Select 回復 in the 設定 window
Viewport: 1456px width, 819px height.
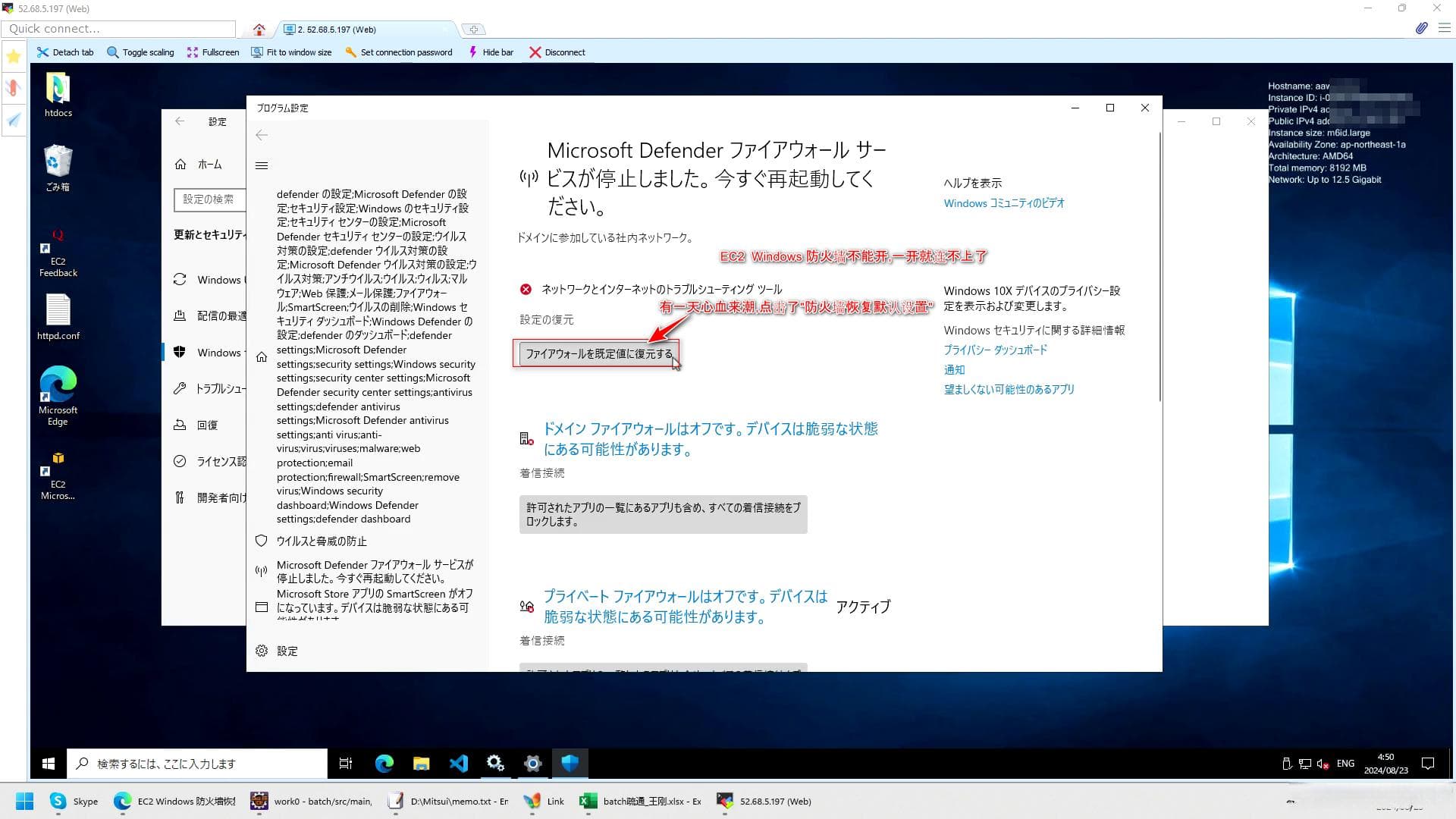coord(196,425)
